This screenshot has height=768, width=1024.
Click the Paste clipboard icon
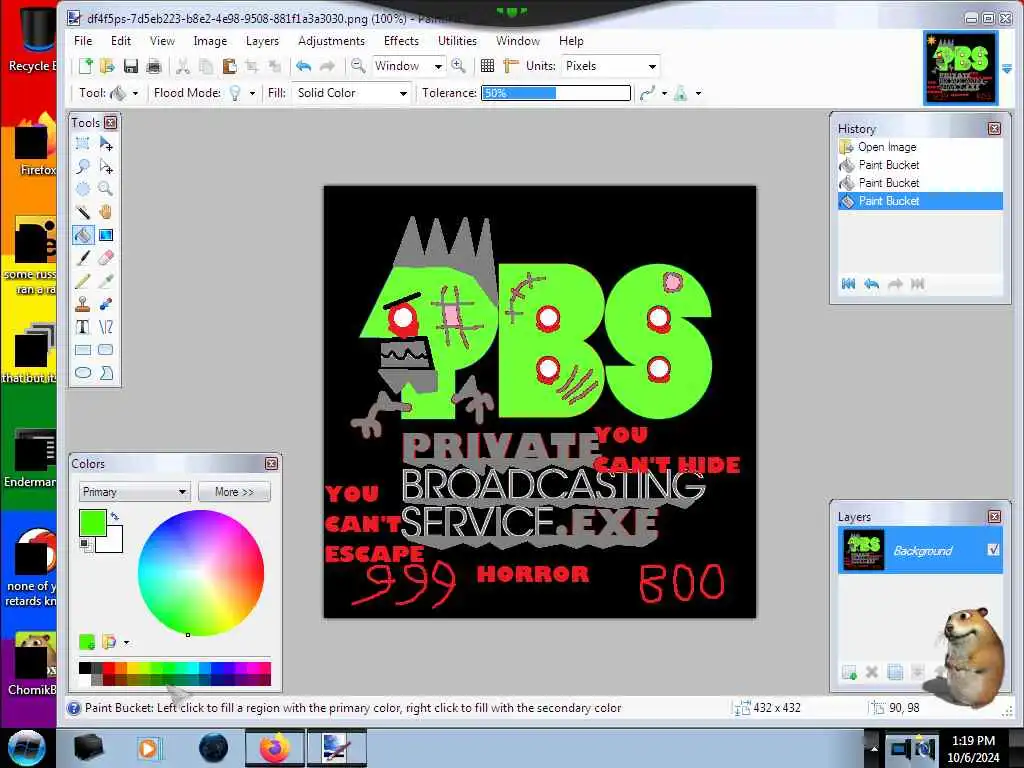click(229, 66)
